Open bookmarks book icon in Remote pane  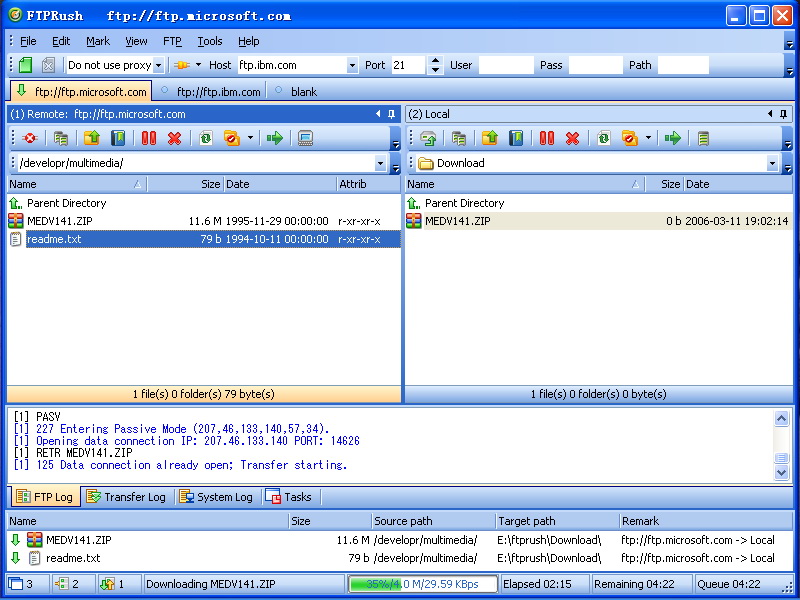pos(118,138)
